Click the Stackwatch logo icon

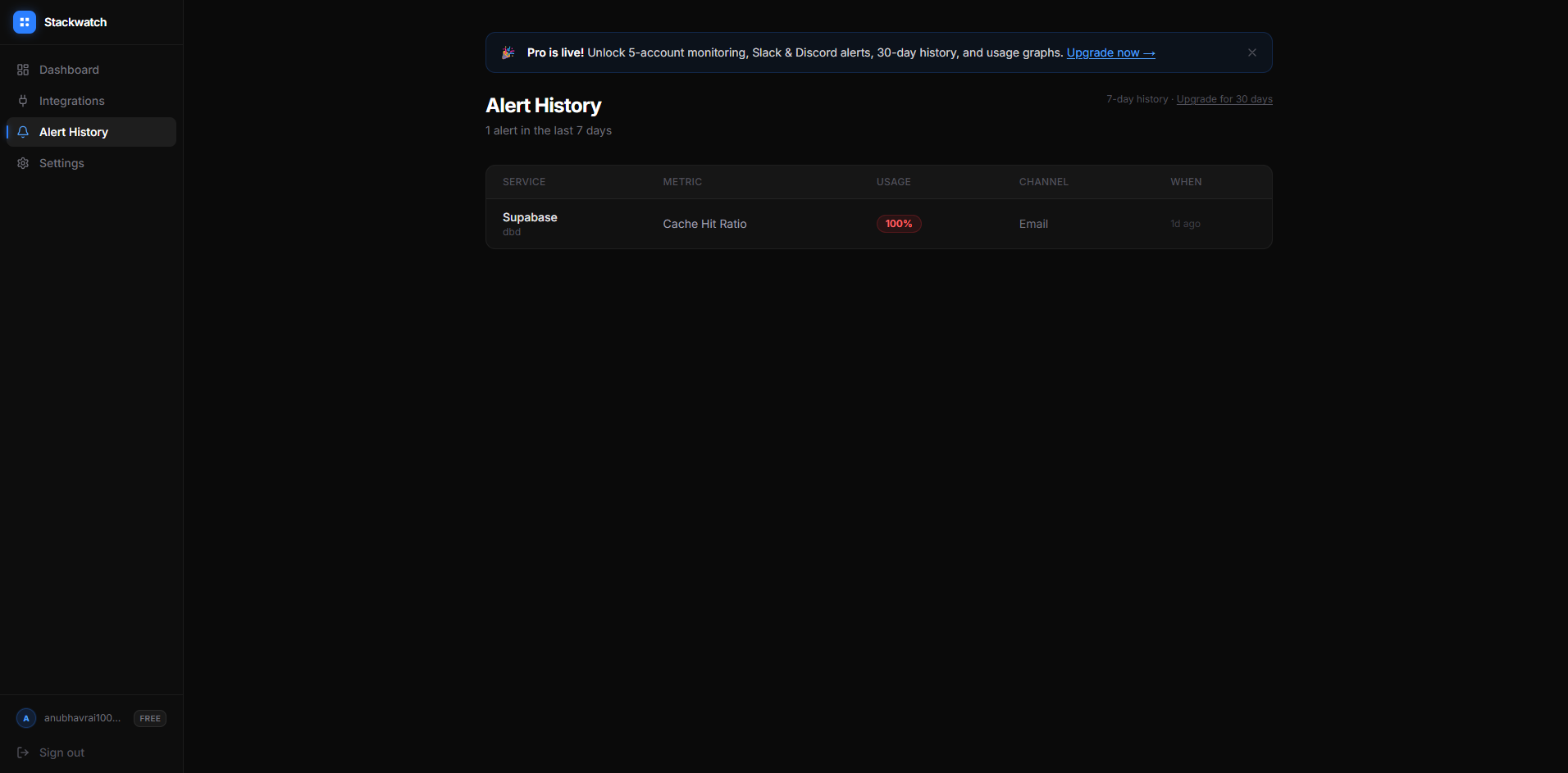point(24,22)
